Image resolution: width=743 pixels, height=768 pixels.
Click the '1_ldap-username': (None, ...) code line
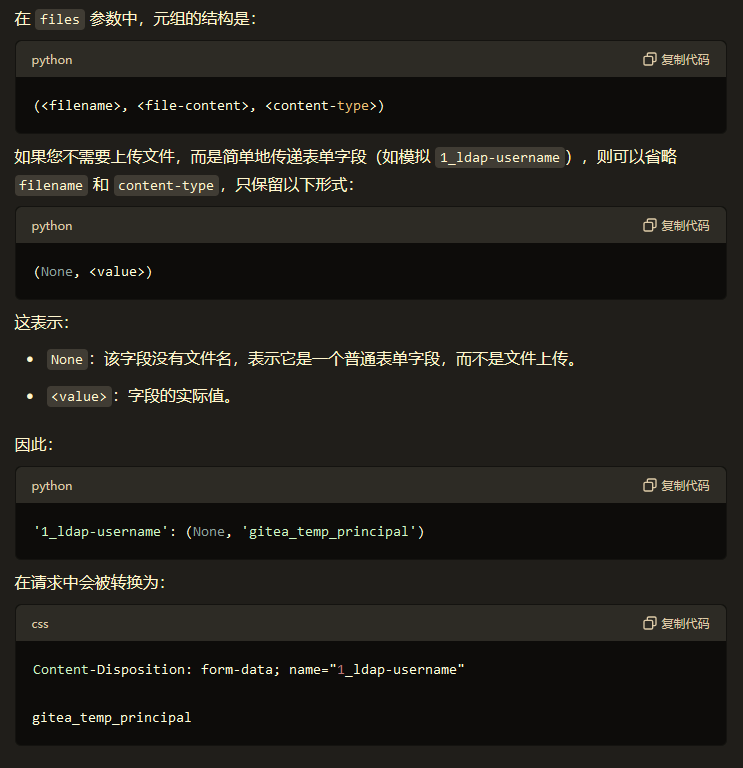(229, 531)
